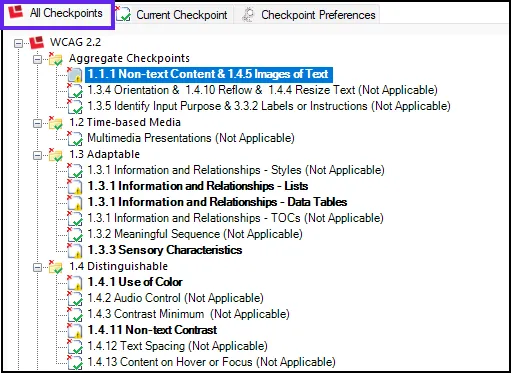511x373 pixels.
Task: Switch to the All Checkpoints tab
Action: [58, 15]
